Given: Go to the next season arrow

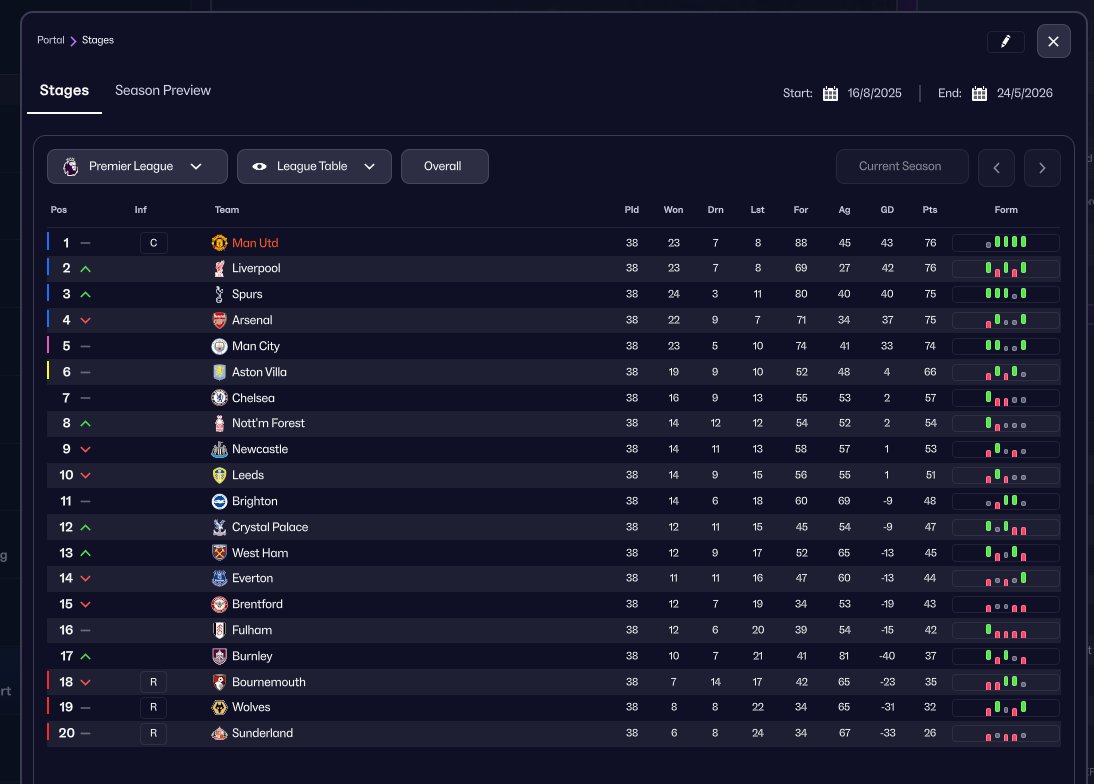Looking at the screenshot, I should tap(1042, 167).
